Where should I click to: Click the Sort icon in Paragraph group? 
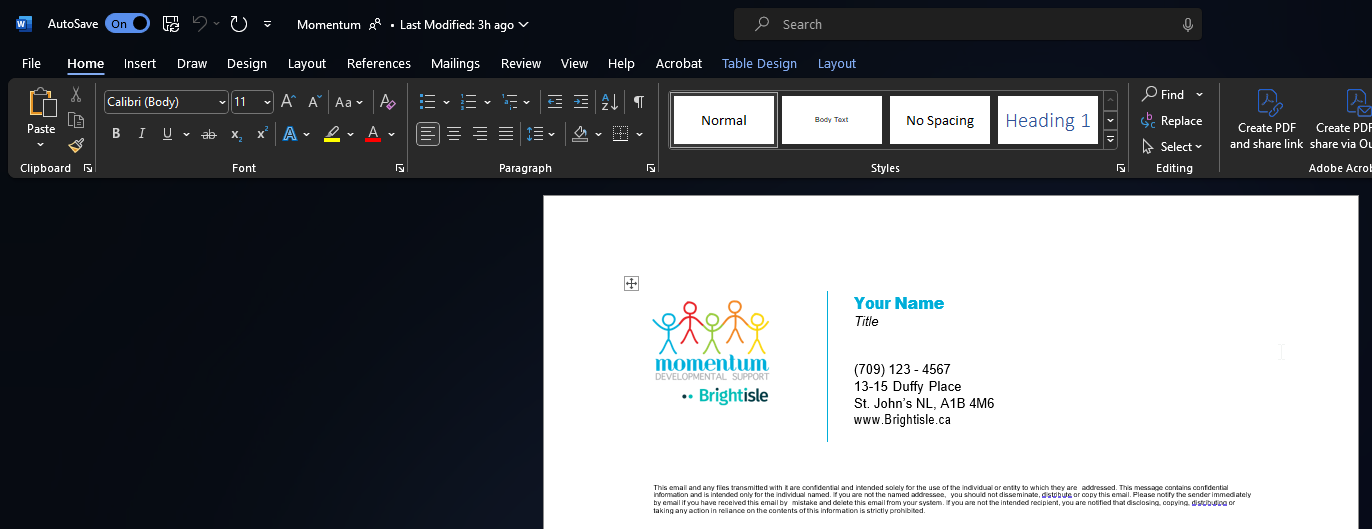(608, 102)
